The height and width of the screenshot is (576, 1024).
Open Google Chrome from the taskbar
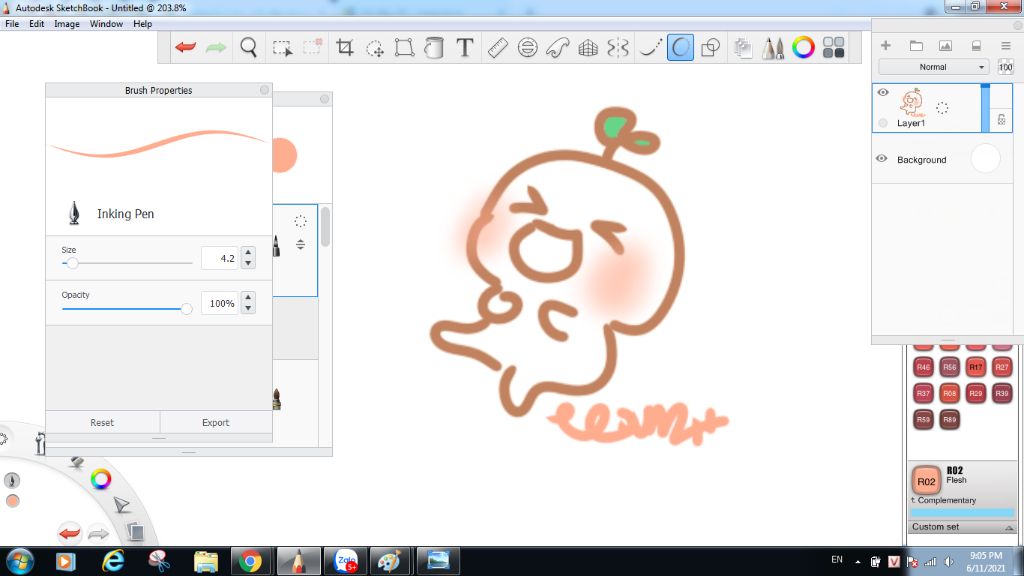pyautogui.click(x=249, y=561)
